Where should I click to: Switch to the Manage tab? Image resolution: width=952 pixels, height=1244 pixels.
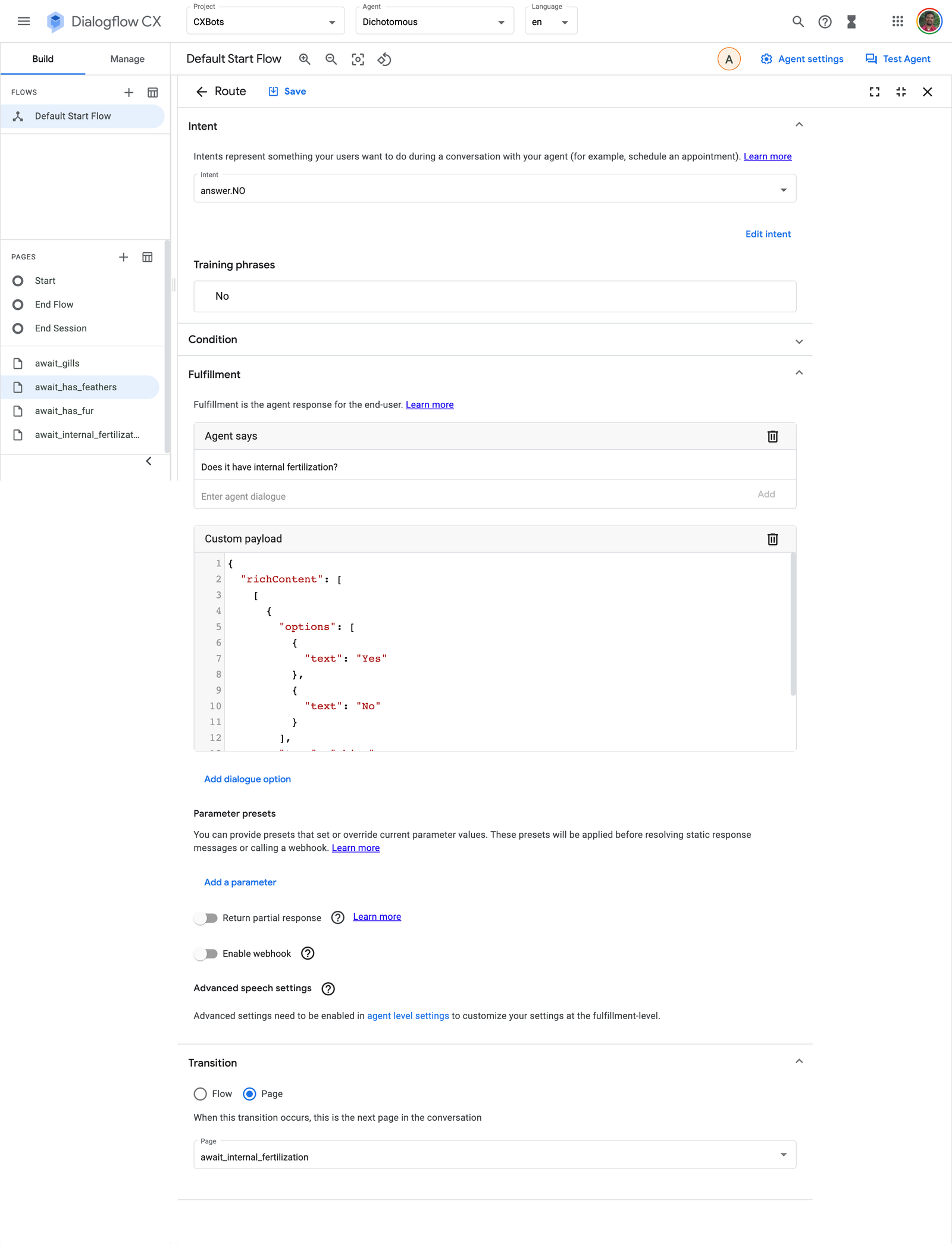coord(127,59)
